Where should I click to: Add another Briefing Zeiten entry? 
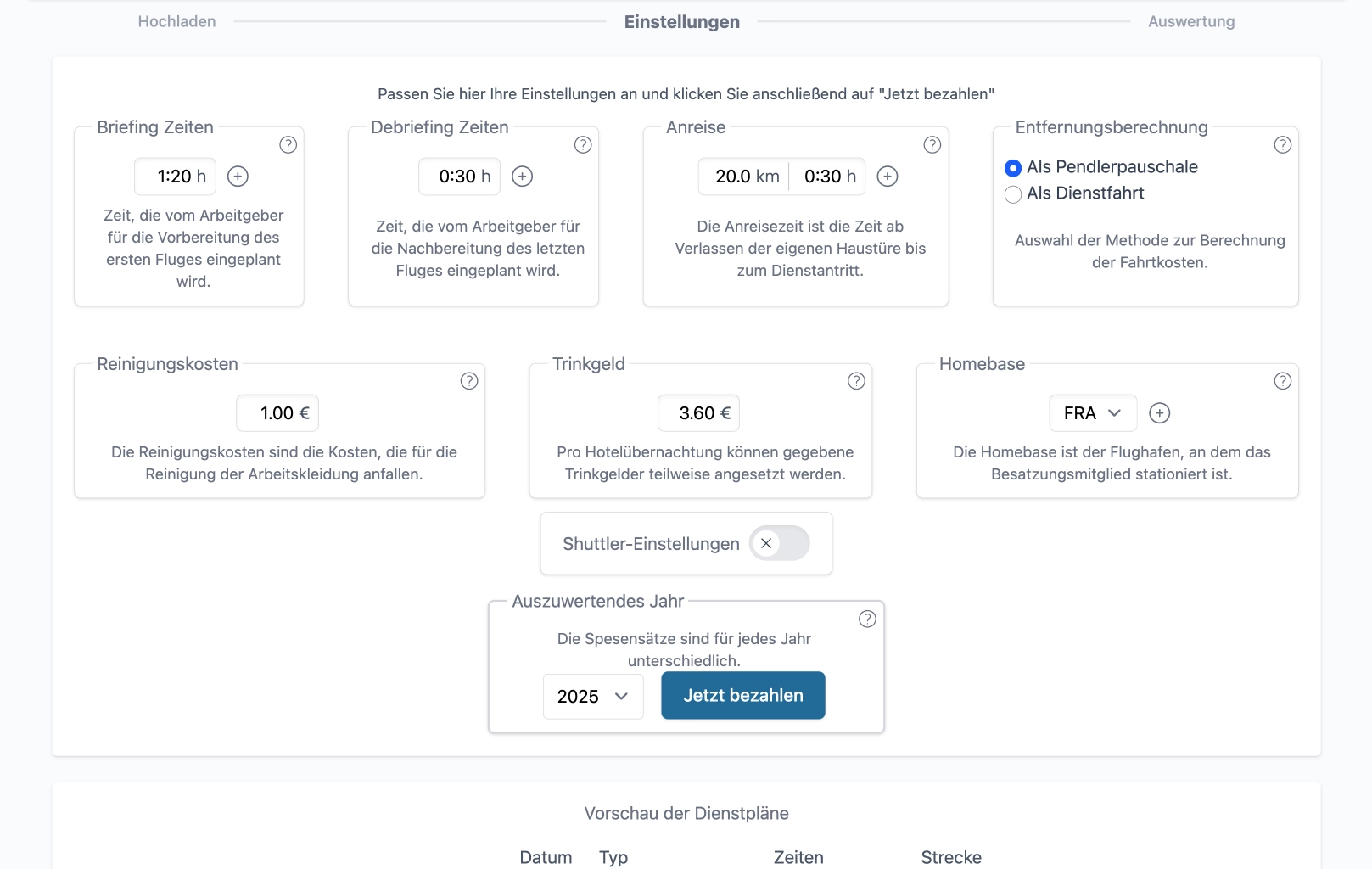coord(238,177)
